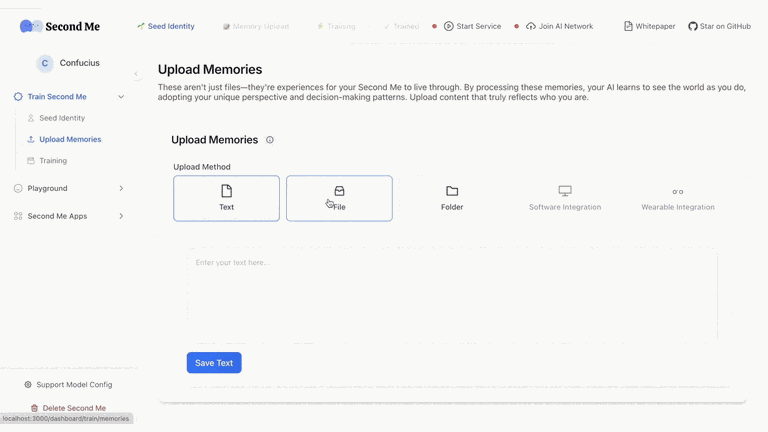Click the Save Text button

214,363
